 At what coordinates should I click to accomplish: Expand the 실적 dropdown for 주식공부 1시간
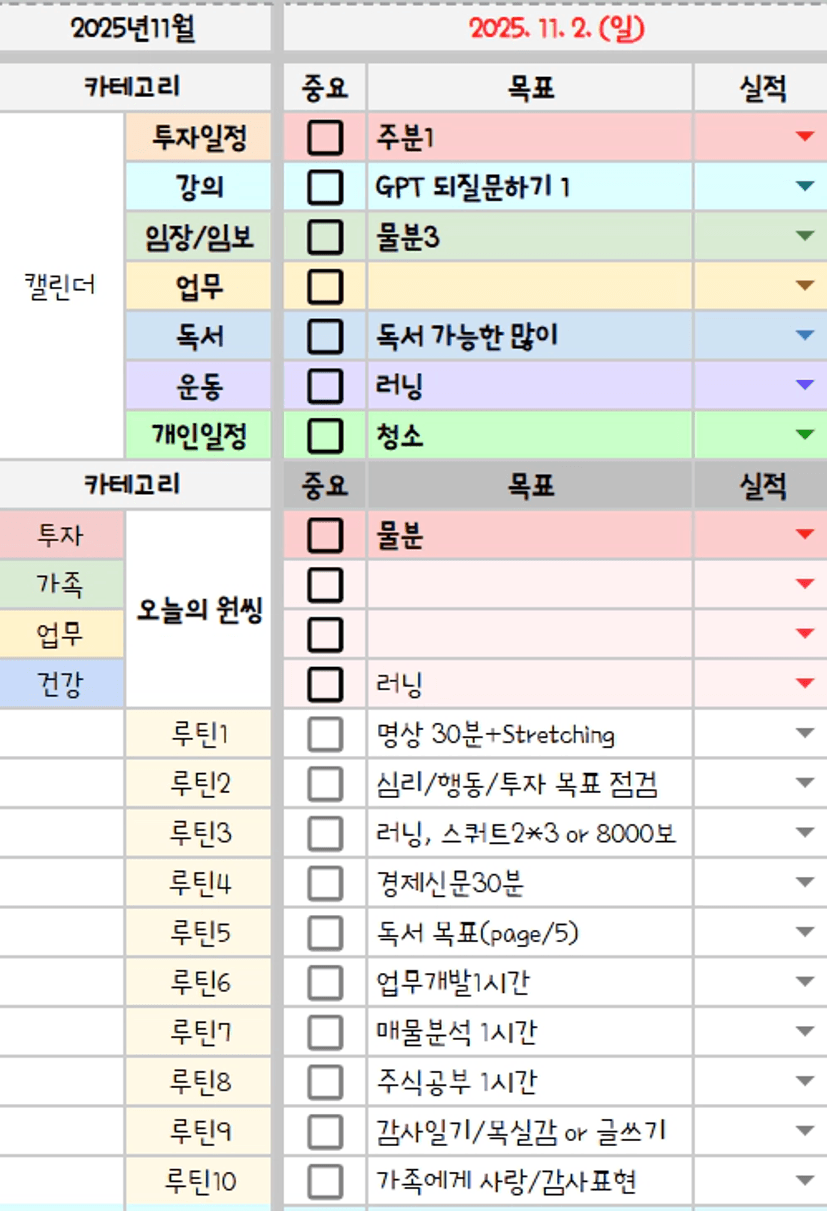click(805, 1083)
